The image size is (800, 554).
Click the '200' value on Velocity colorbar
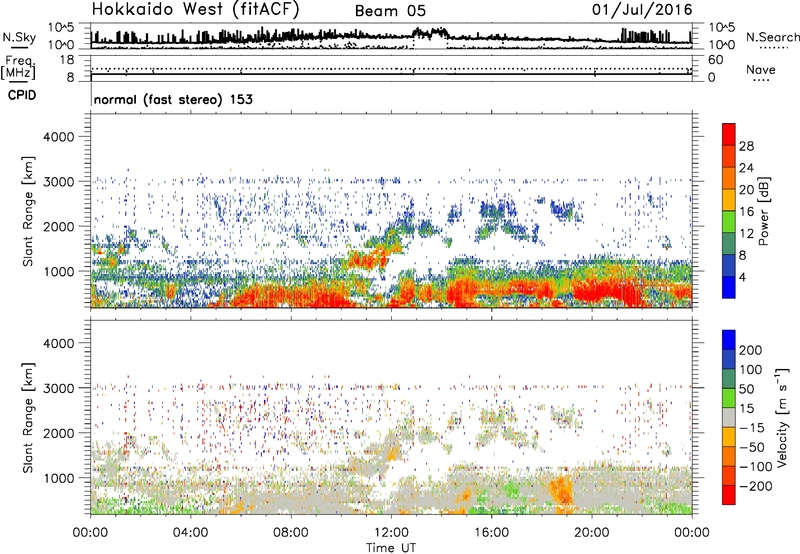751,350
